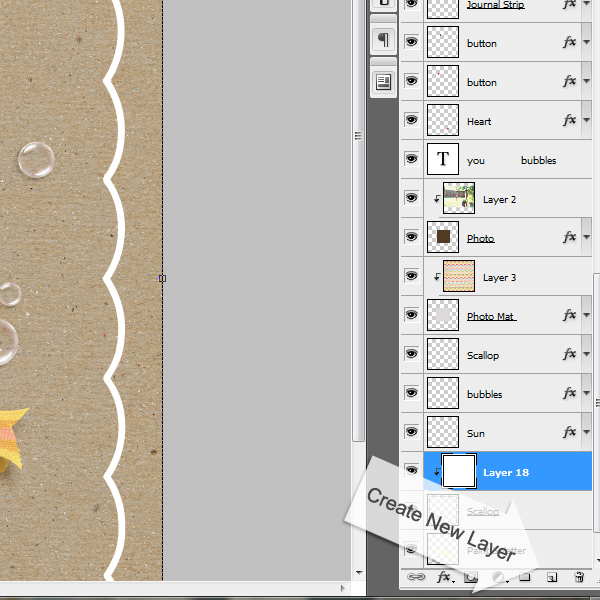Image resolution: width=600 pixels, height=600 pixels.
Task: Select the Layer 3 name
Action: (x=499, y=278)
